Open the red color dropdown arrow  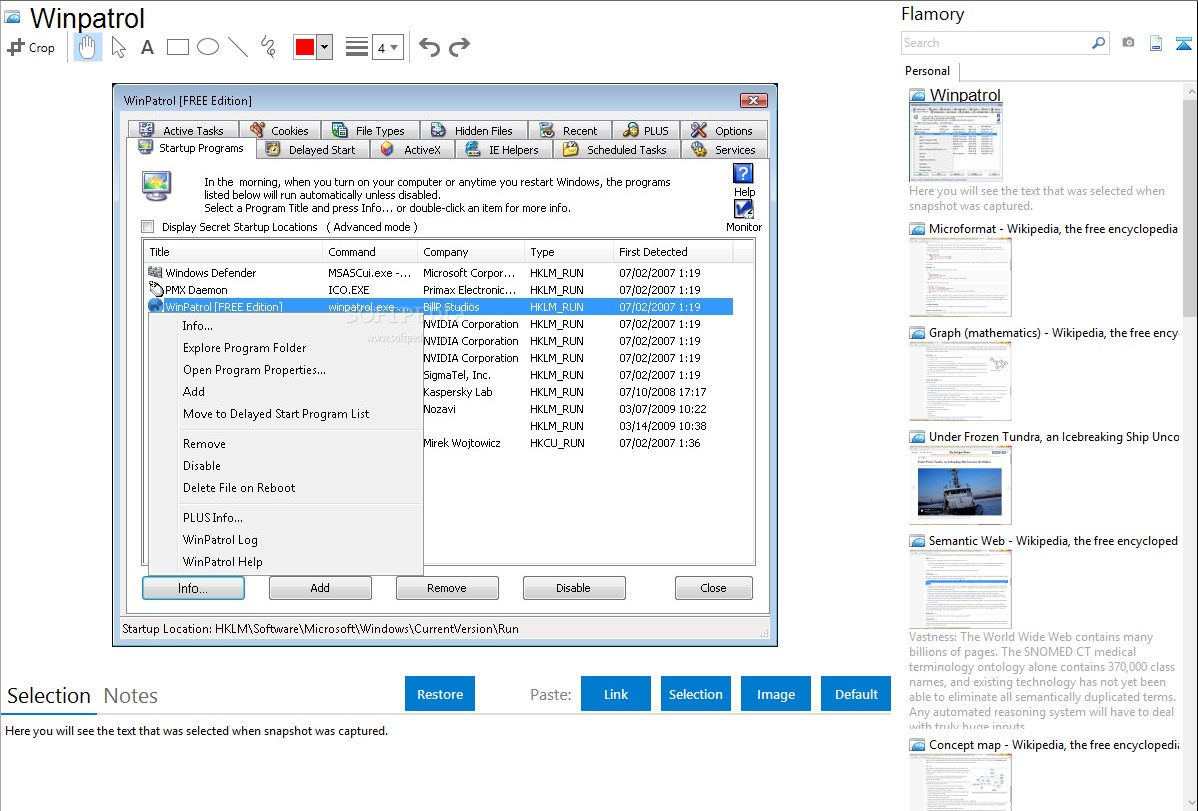[x=324, y=47]
